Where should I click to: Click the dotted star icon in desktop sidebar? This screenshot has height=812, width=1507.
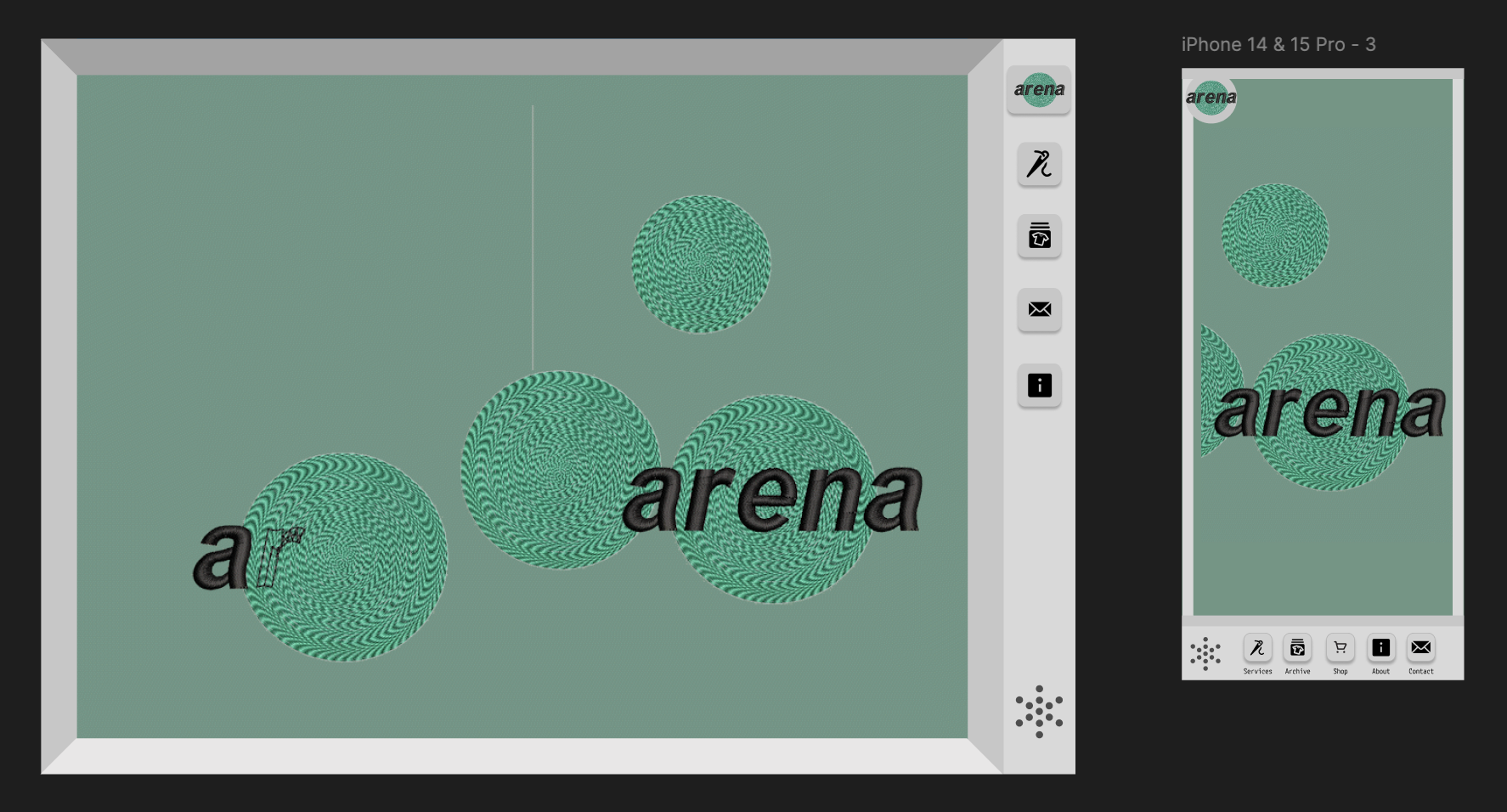(1039, 711)
